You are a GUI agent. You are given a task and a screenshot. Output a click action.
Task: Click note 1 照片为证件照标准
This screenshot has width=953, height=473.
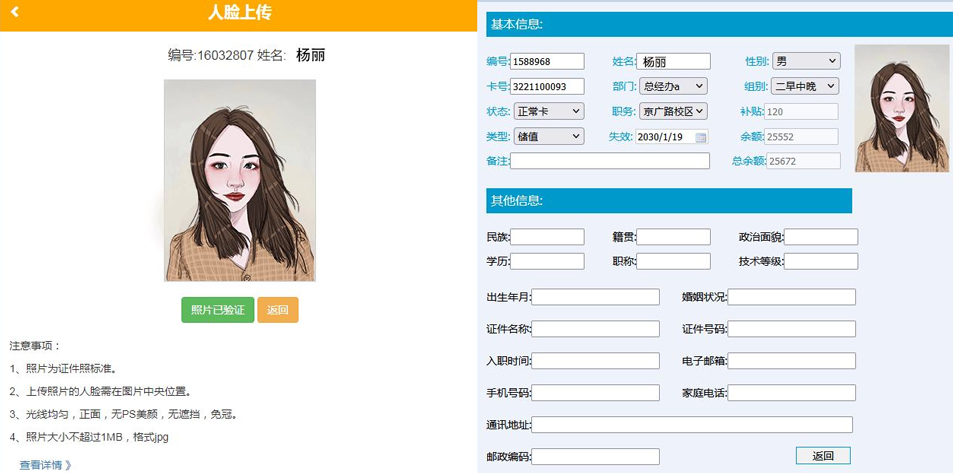[63, 368]
